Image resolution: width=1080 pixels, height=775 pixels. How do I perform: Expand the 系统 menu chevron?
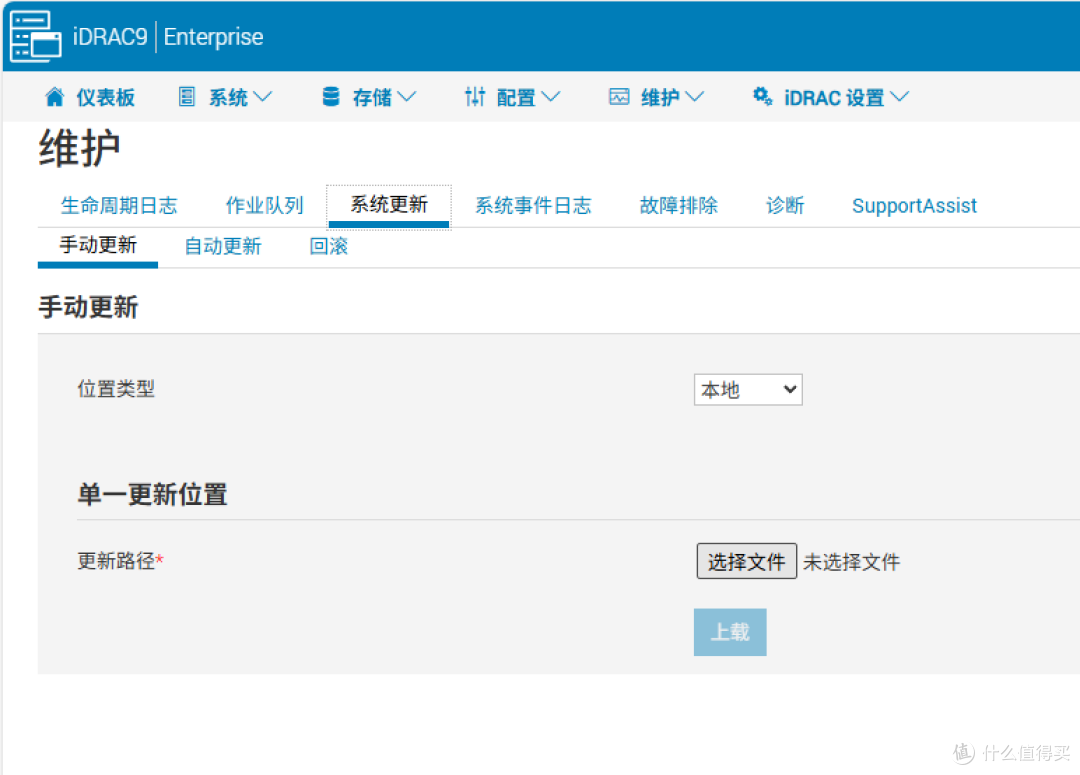[x=262, y=97]
